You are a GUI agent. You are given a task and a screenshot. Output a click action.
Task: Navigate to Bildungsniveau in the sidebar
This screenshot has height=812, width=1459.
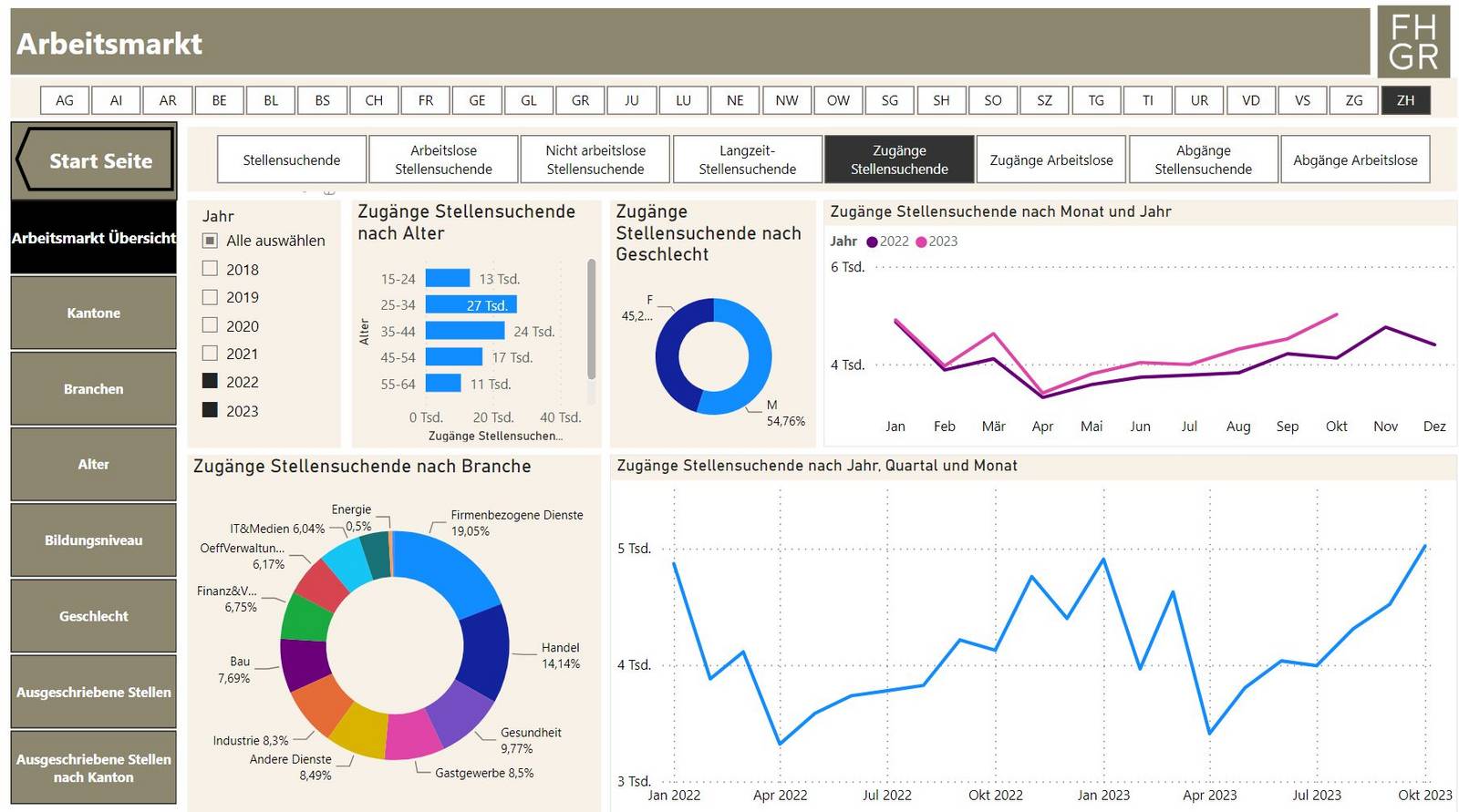tap(93, 540)
